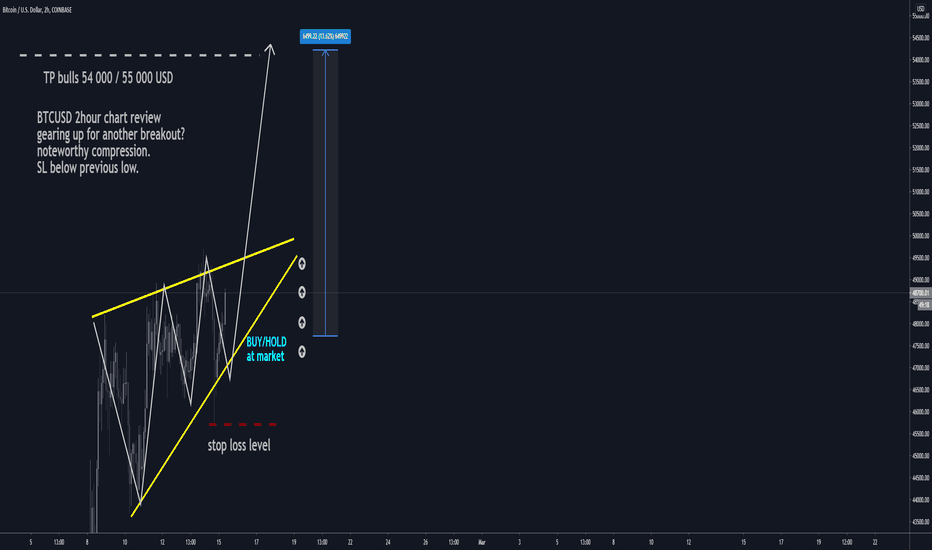Click the 44000.00 price axis label
This screenshot has height=550, width=932.
pos(920,500)
